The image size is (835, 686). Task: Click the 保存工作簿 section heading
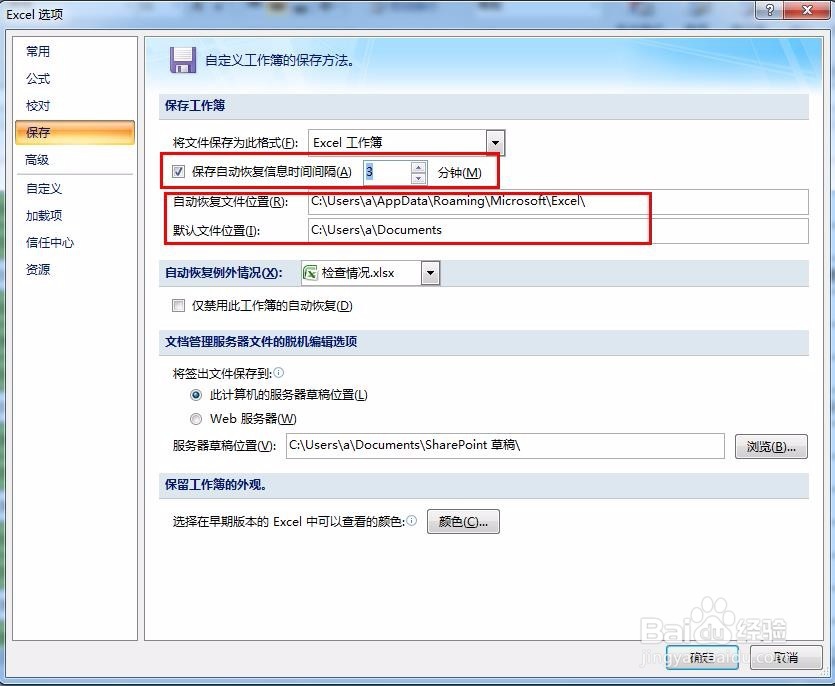(195, 105)
